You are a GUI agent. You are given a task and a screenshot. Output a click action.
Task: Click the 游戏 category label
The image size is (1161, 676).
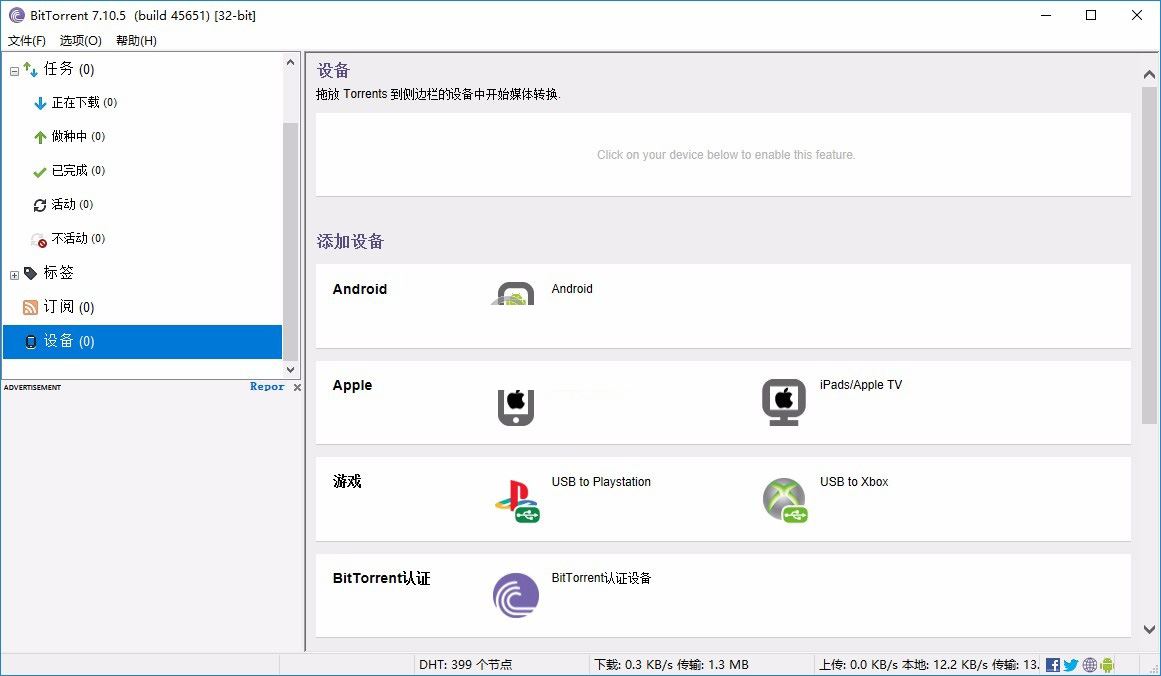[x=347, y=481]
